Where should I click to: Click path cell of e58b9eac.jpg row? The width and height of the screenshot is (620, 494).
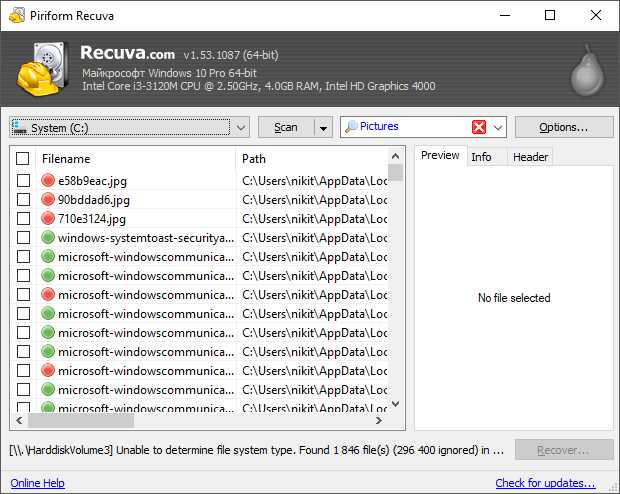314,181
